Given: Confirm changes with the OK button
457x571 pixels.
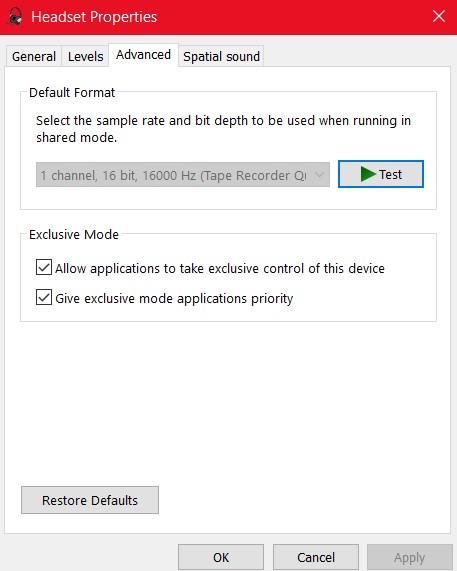Looking at the screenshot, I should coord(221,557).
